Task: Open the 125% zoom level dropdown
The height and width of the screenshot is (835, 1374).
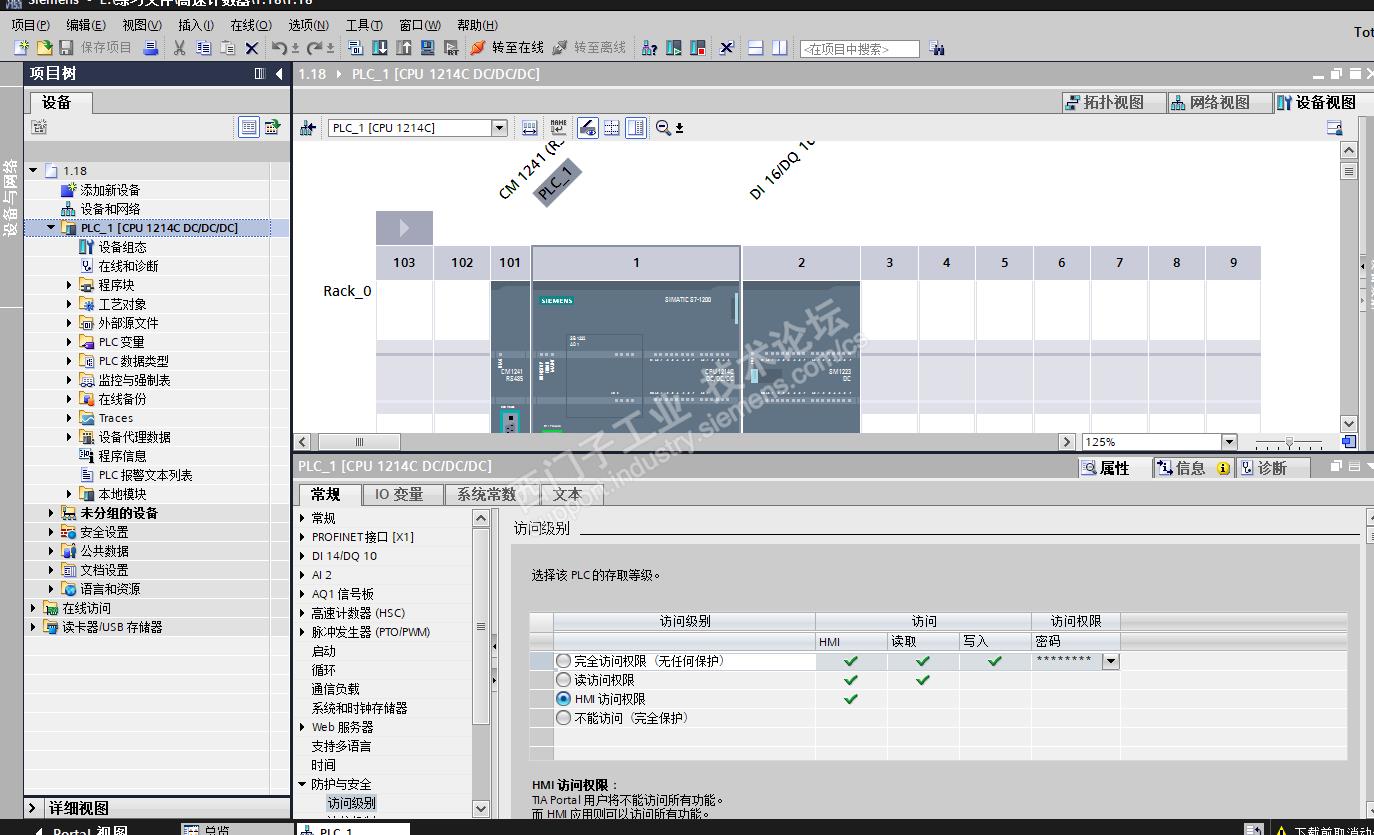Action: 1229,442
